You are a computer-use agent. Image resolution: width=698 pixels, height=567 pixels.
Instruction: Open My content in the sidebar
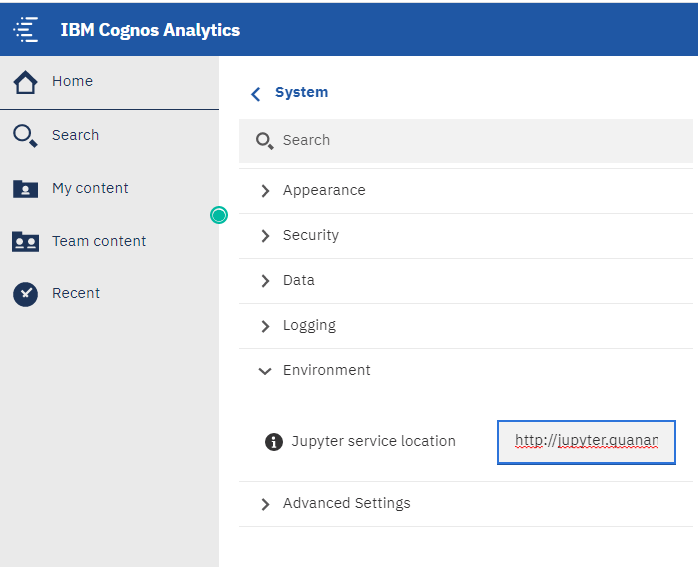(90, 188)
